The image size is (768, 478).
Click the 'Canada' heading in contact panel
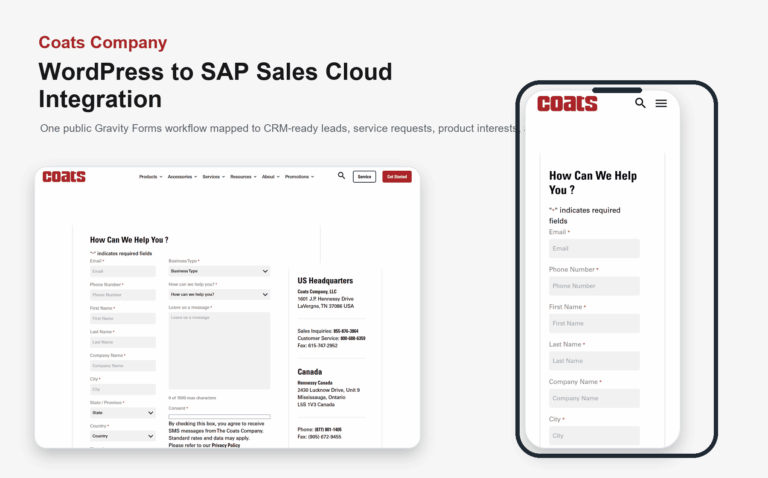point(310,372)
